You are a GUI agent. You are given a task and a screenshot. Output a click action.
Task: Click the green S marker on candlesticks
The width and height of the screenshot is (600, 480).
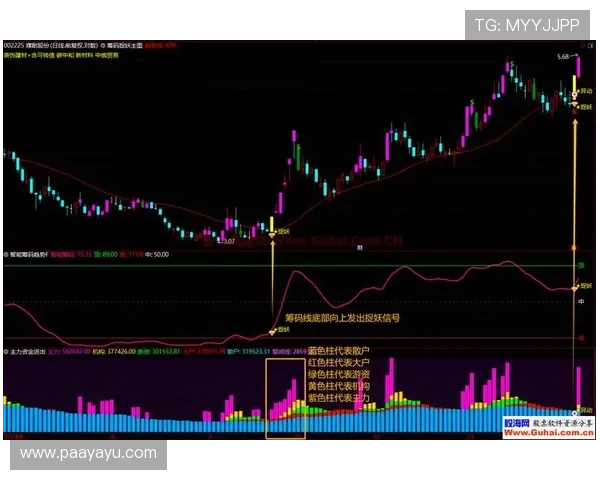(x=298, y=148)
